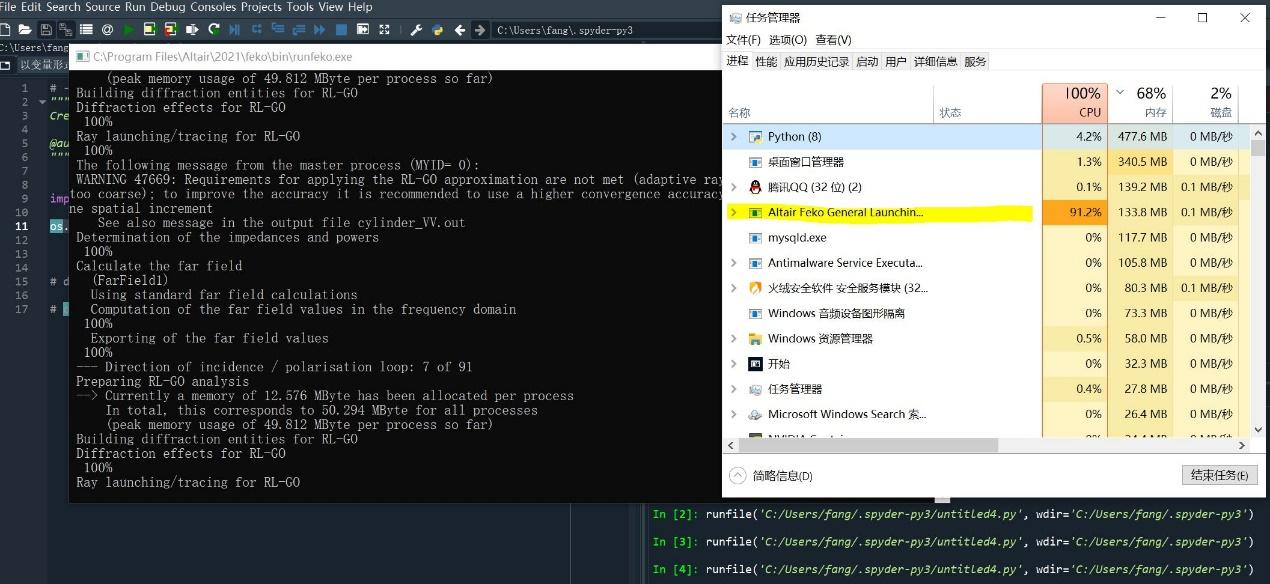Image resolution: width=1270 pixels, height=584 pixels.
Task: Expand the Python (8) process group
Action: click(x=734, y=136)
